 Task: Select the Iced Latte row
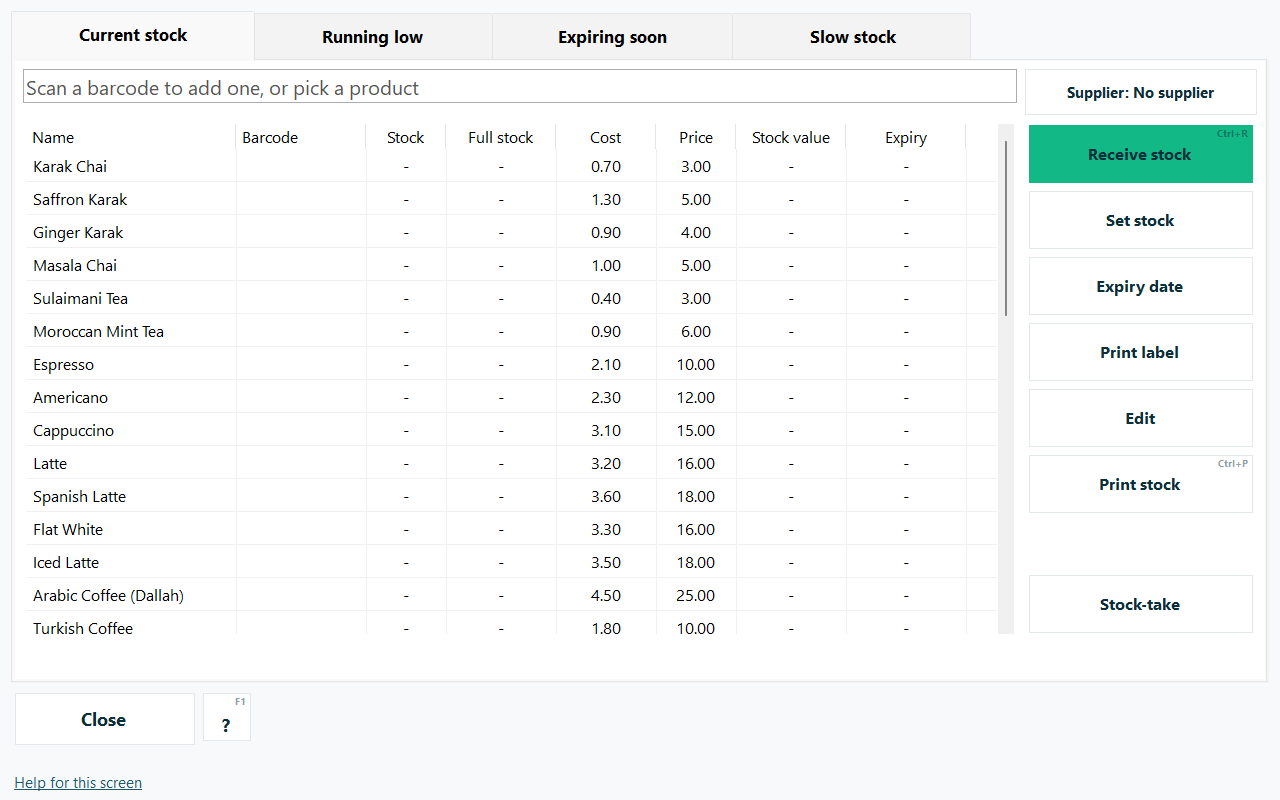511,562
